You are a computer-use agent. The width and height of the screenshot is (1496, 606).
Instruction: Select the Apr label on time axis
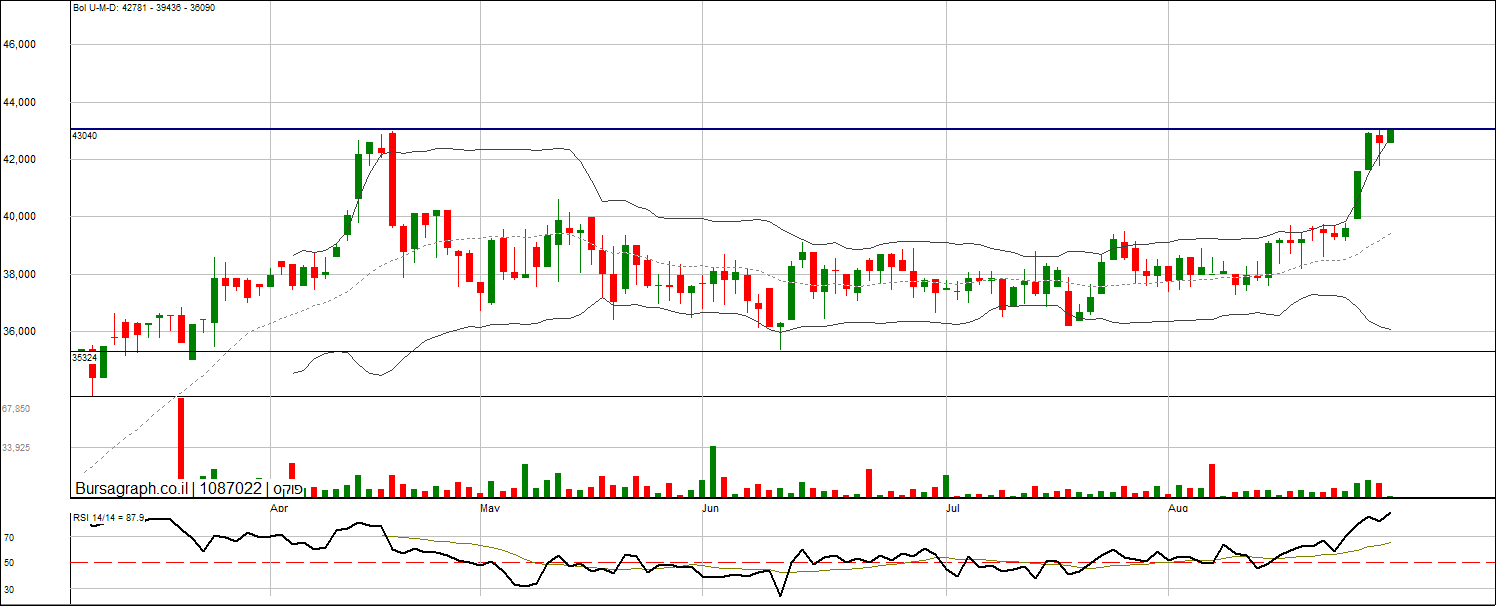281,509
